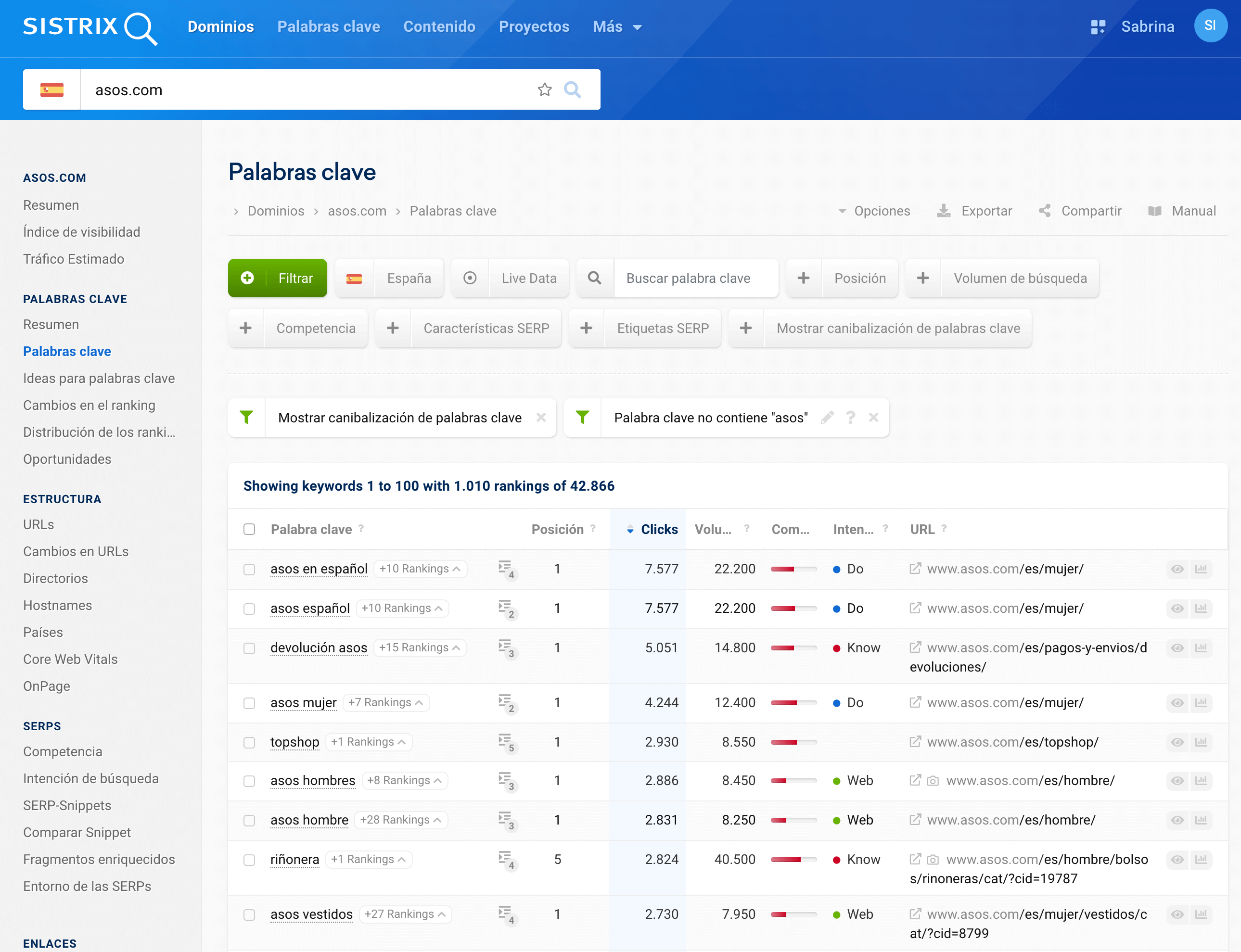Viewport: 1241px width, 952px height.
Task: Check the devolución asos row
Action: tap(249, 648)
